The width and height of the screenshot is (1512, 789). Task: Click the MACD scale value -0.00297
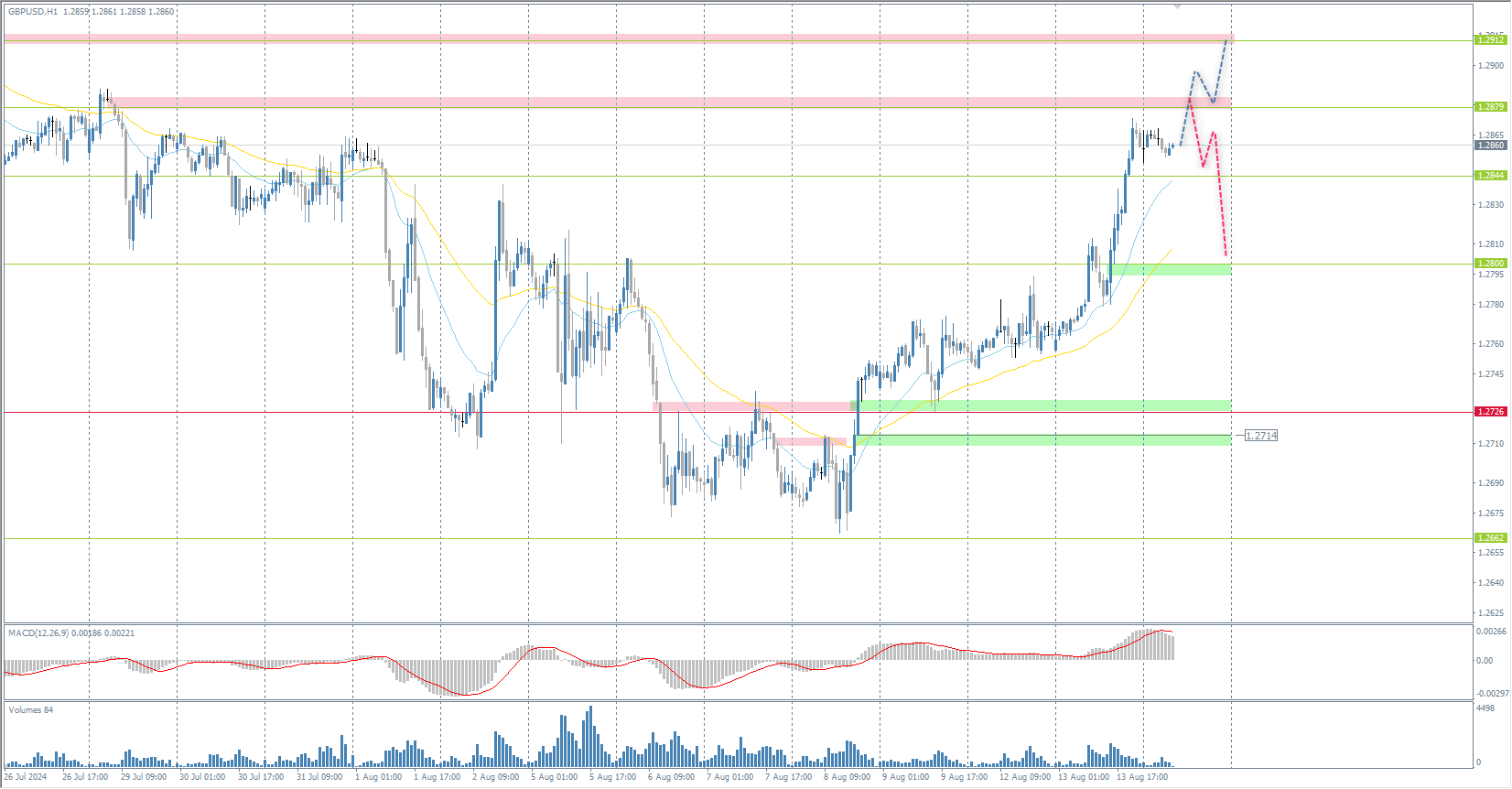coord(1491,694)
